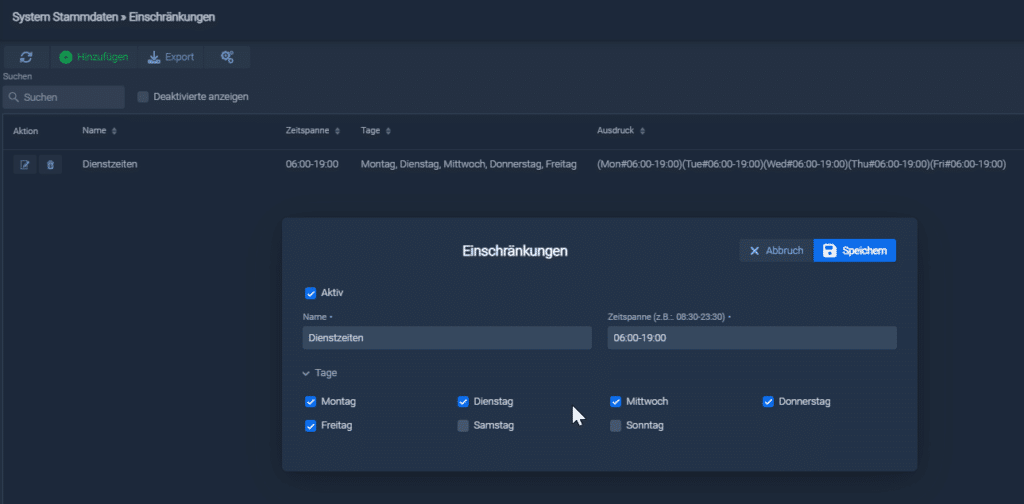Click the 06:00-19:00 table cell

312,165
